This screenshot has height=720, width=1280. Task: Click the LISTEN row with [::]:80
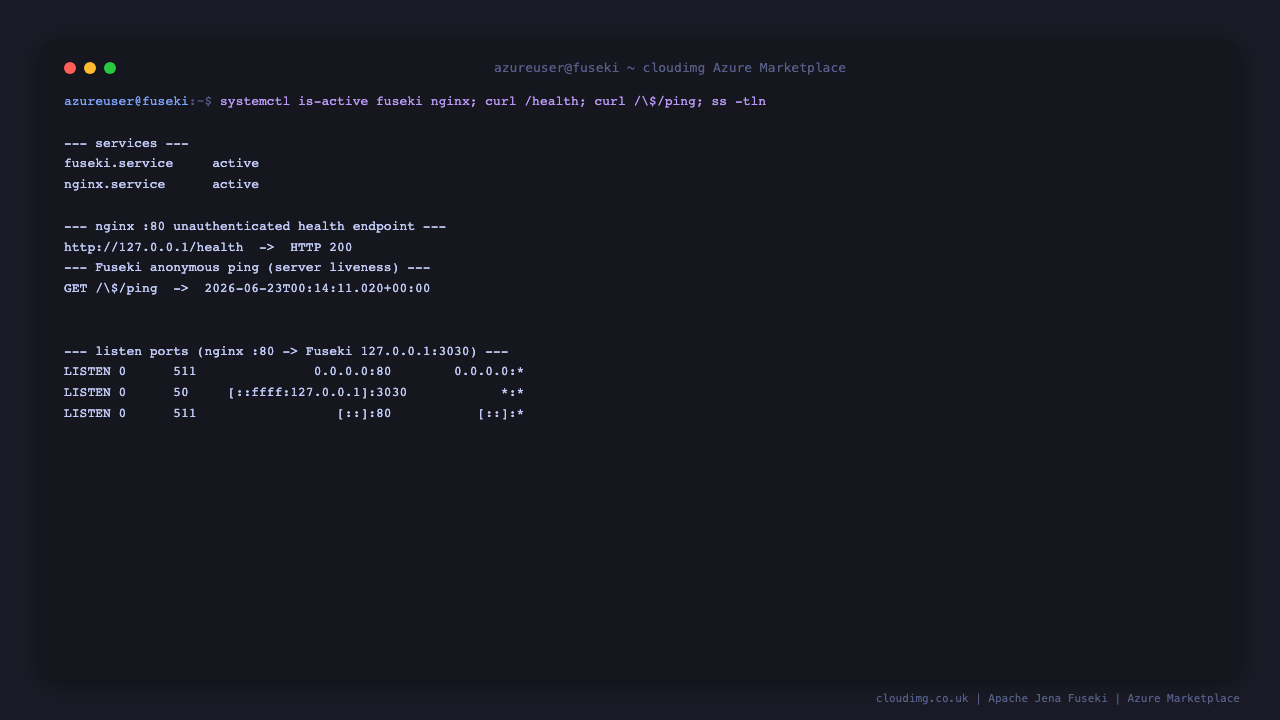pyautogui.click(x=294, y=413)
